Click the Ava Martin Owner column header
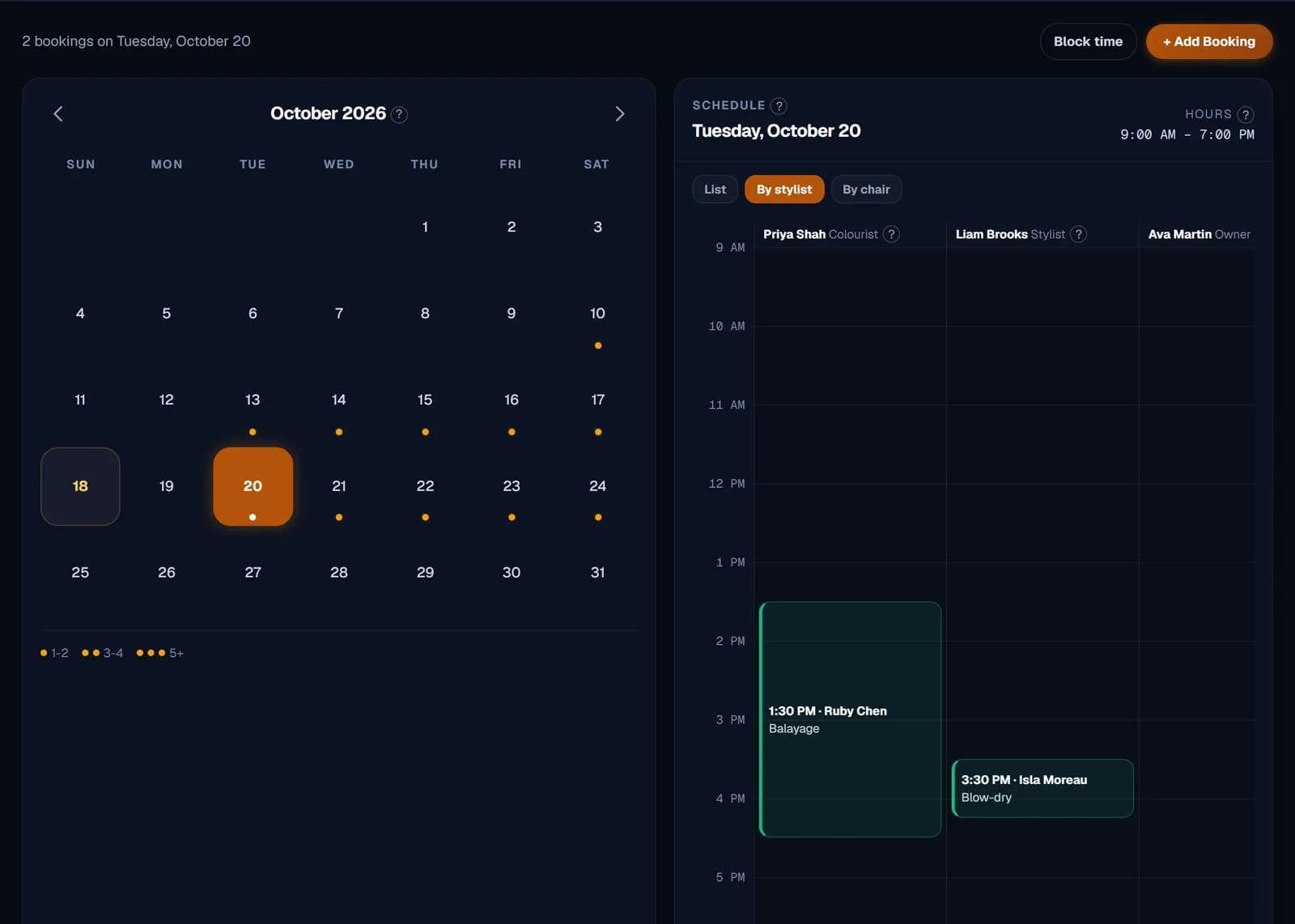The width and height of the screenshot is (1295, 924). [x=1199, y=234]
